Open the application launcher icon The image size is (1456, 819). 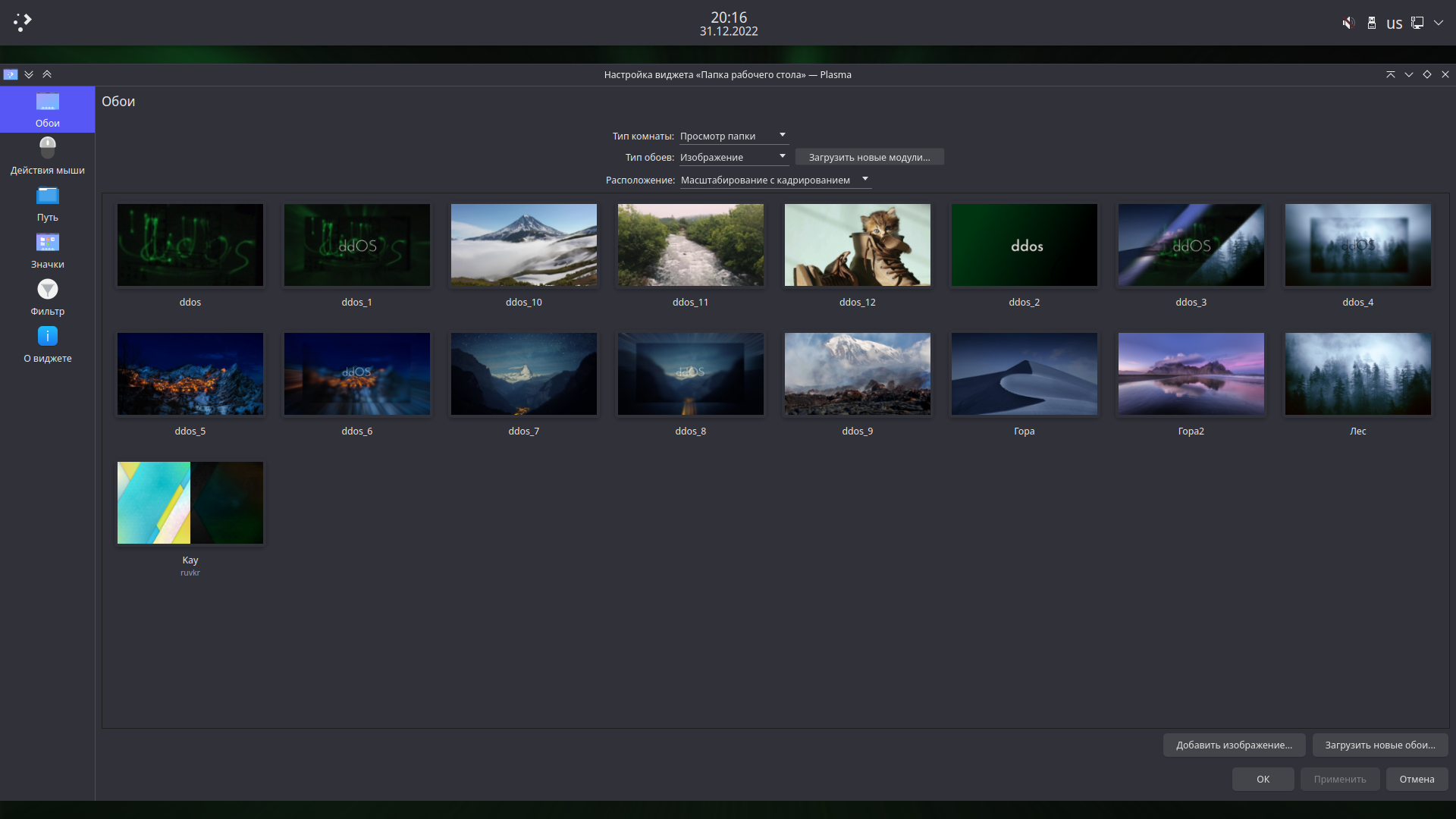coord(23,22)
